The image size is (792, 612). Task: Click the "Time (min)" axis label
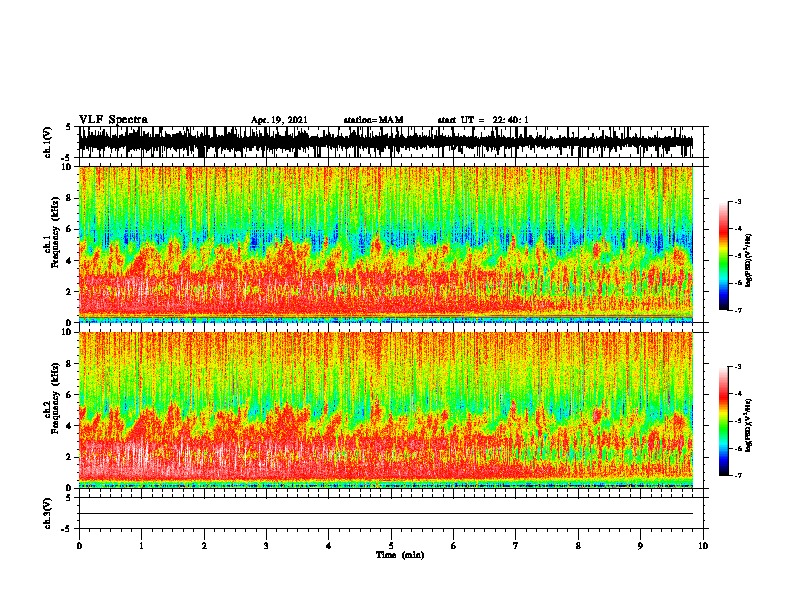point(400,555)
